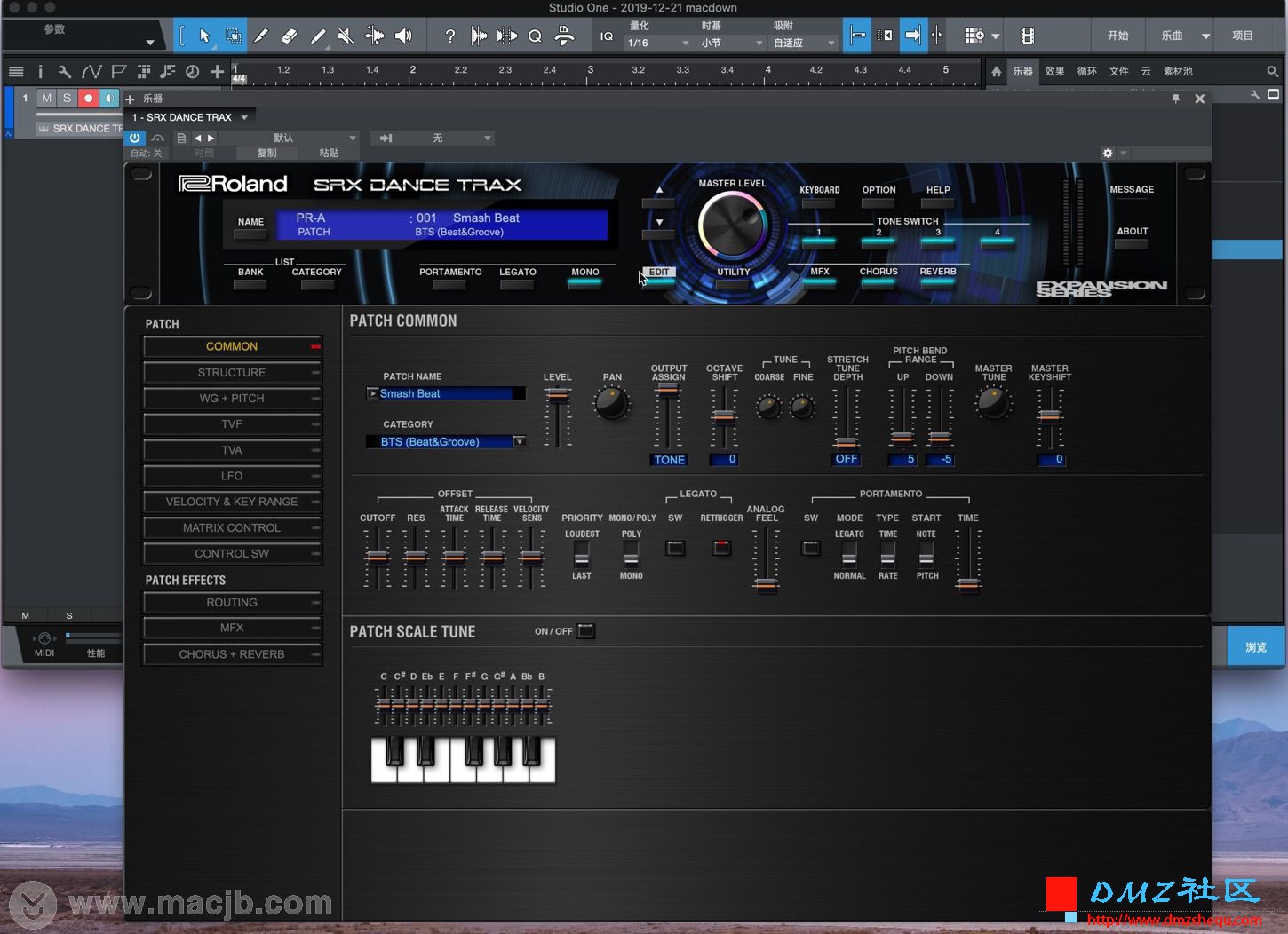The image size is (1288, 934).
Task: Open the STRUCTURE patch page
Action: tap(233, 373)
